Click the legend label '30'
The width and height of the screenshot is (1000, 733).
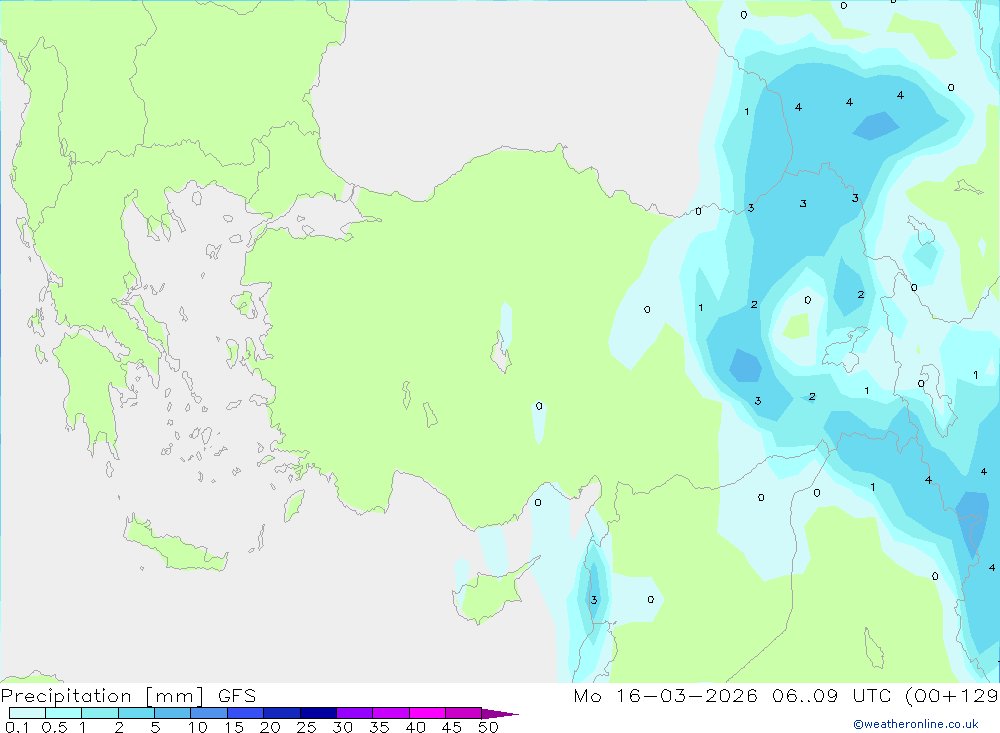tap(343, 727)
